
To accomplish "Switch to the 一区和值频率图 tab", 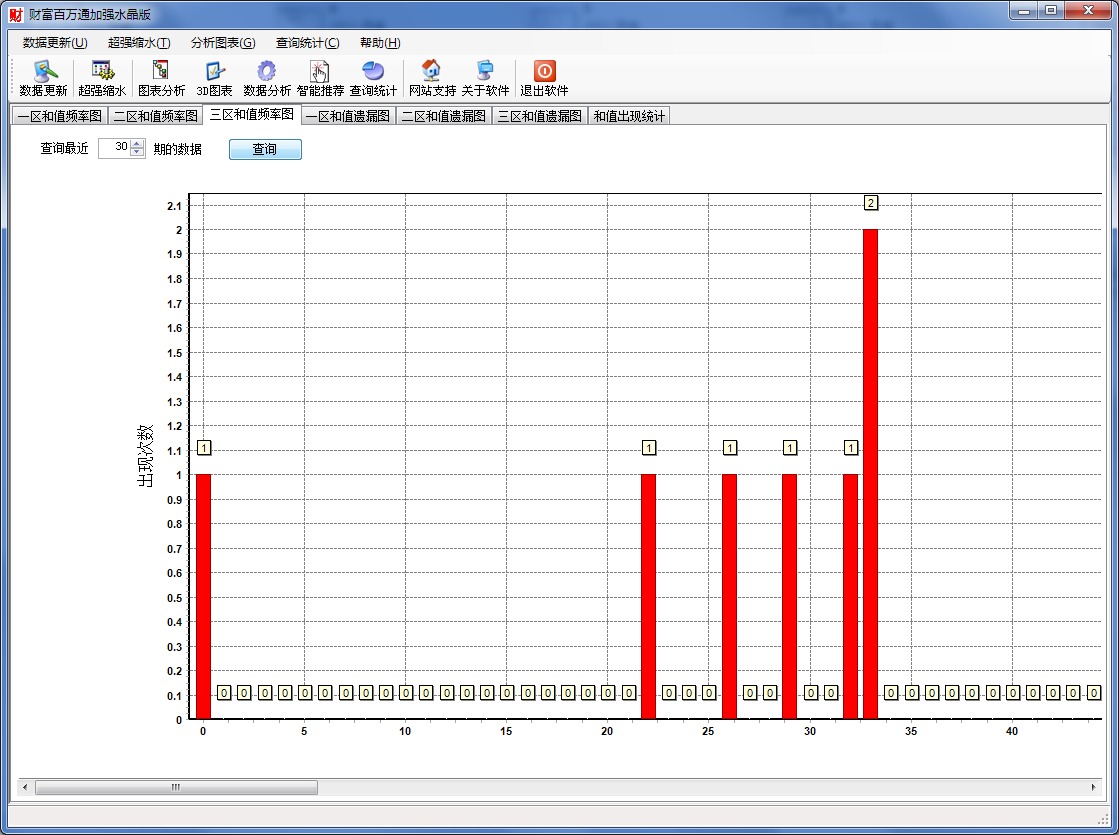I will point(59,116).
